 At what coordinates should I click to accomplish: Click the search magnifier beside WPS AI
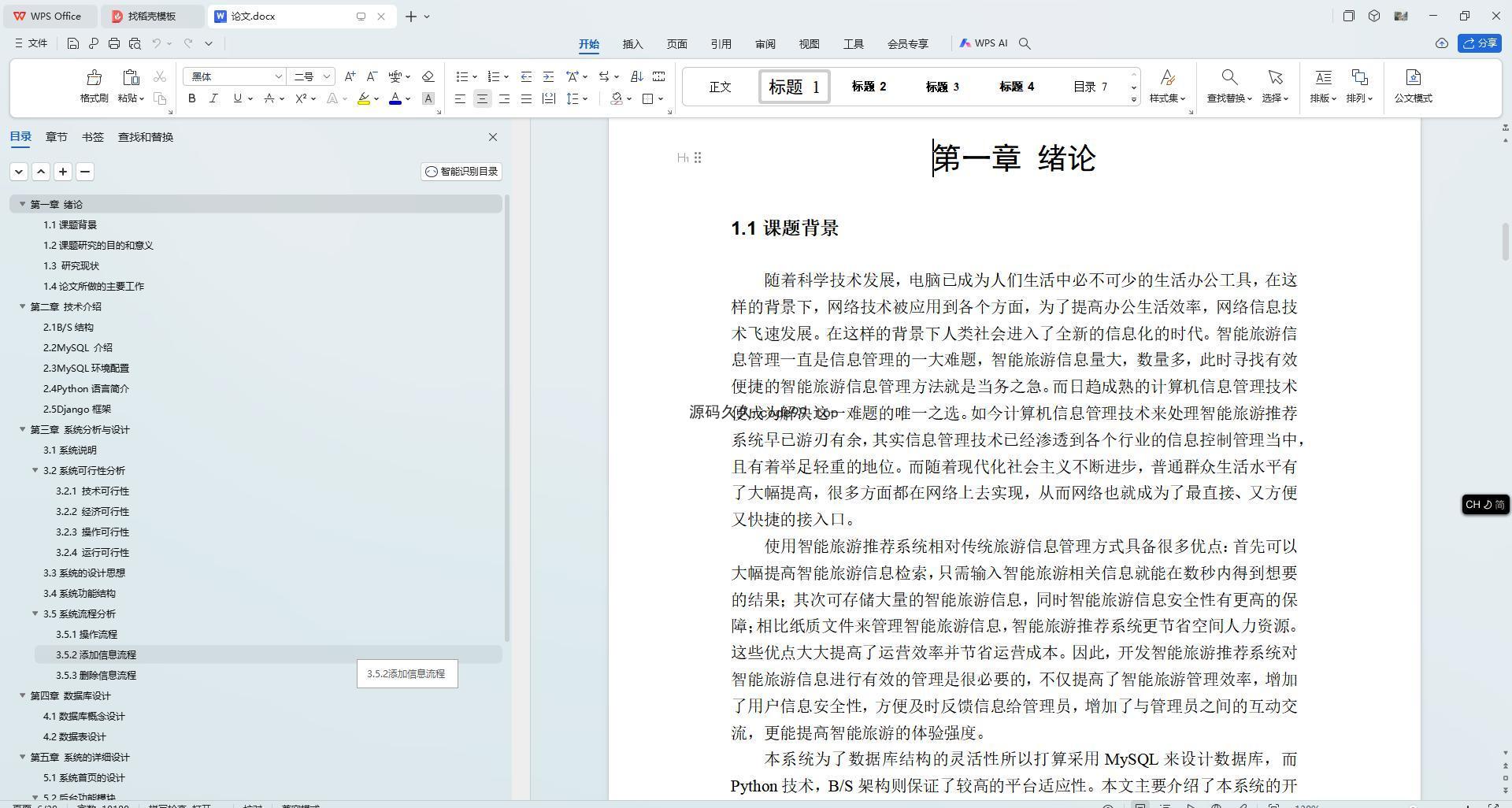tap(1025, 43)
